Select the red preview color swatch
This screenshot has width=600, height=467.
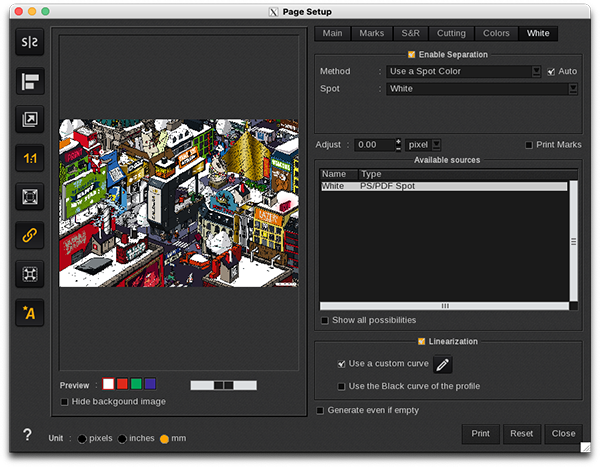[122, 384]
